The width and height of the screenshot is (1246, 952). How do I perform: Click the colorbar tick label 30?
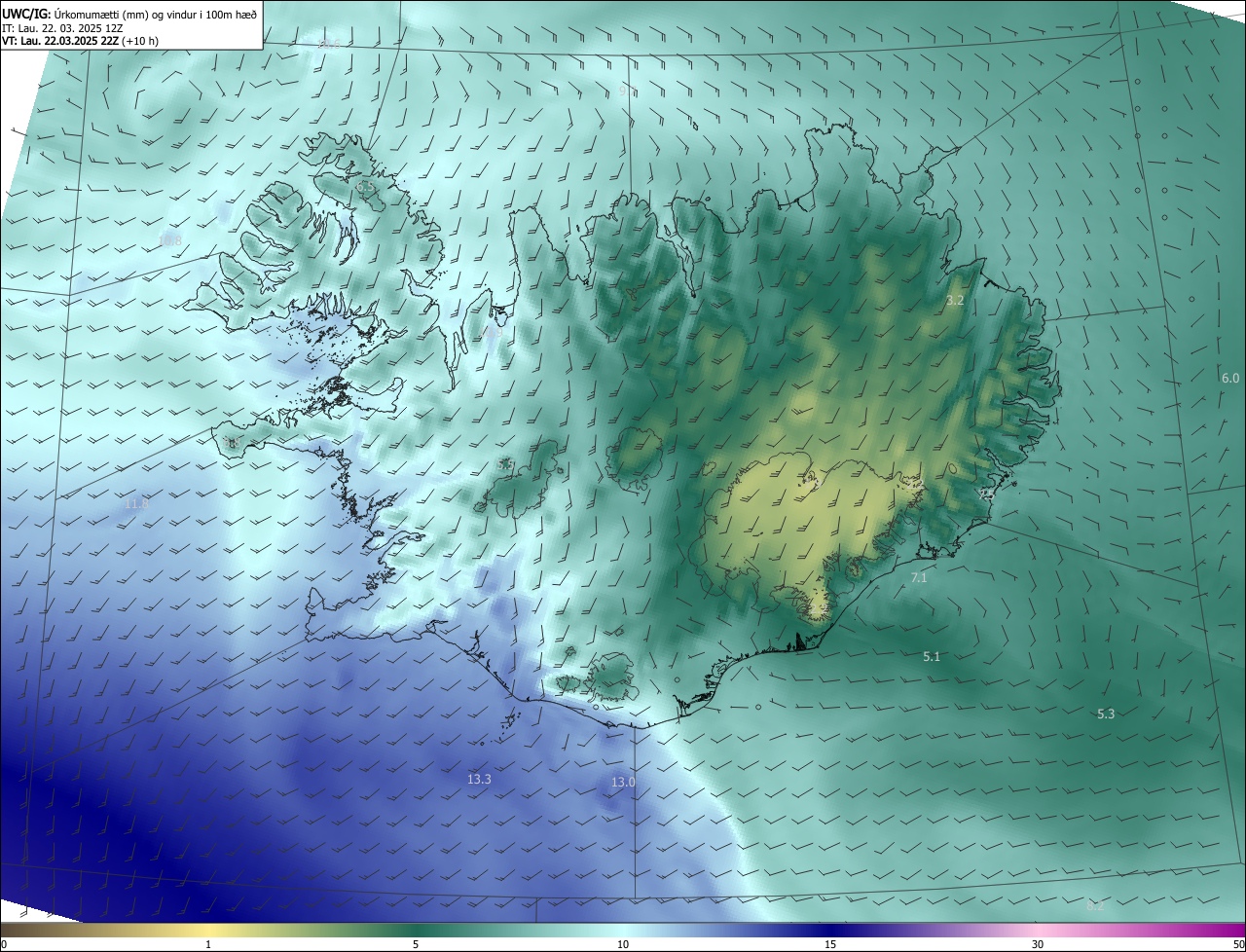coord(1038,944)
